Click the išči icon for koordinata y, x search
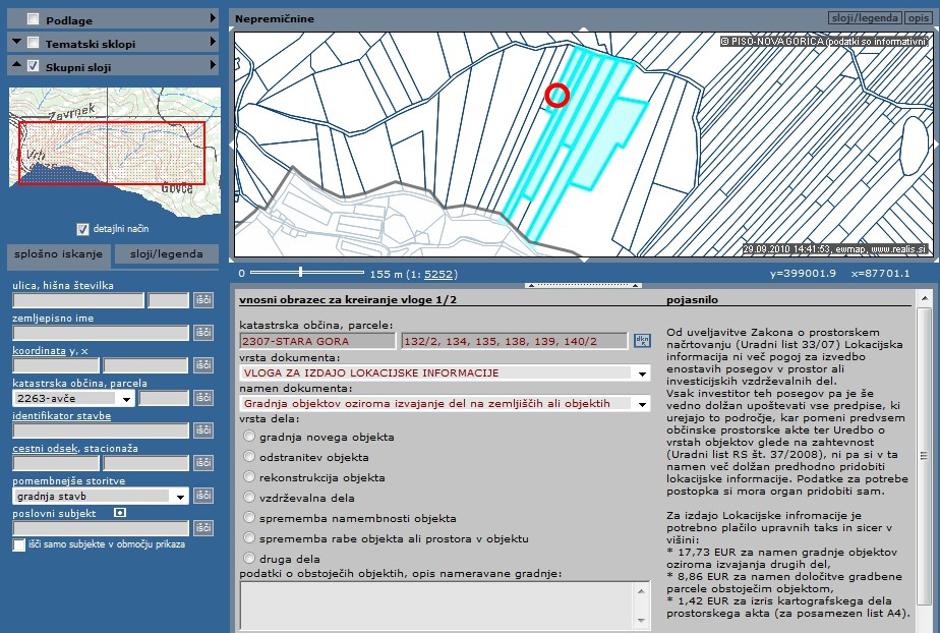940x633 pixels. [205, 365]
